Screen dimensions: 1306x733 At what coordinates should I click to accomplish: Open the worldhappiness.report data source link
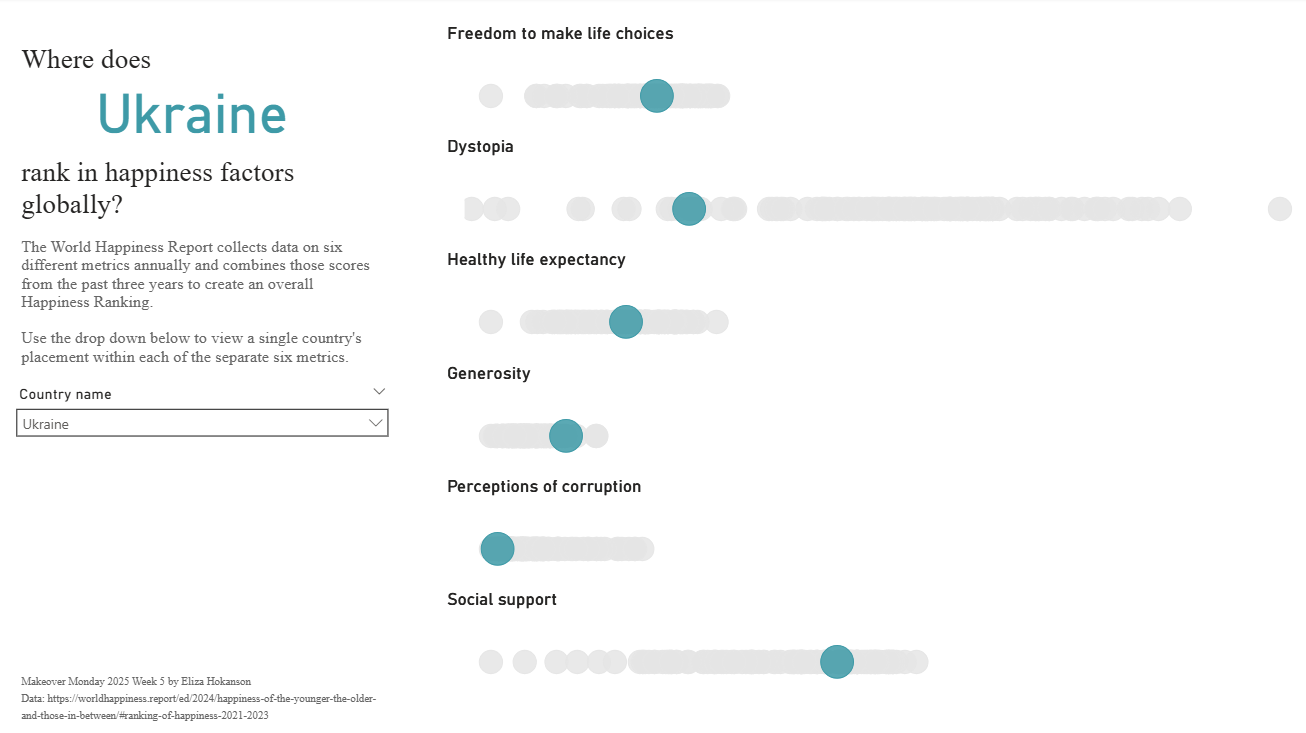pyautogui.click(x=198, y=707)
